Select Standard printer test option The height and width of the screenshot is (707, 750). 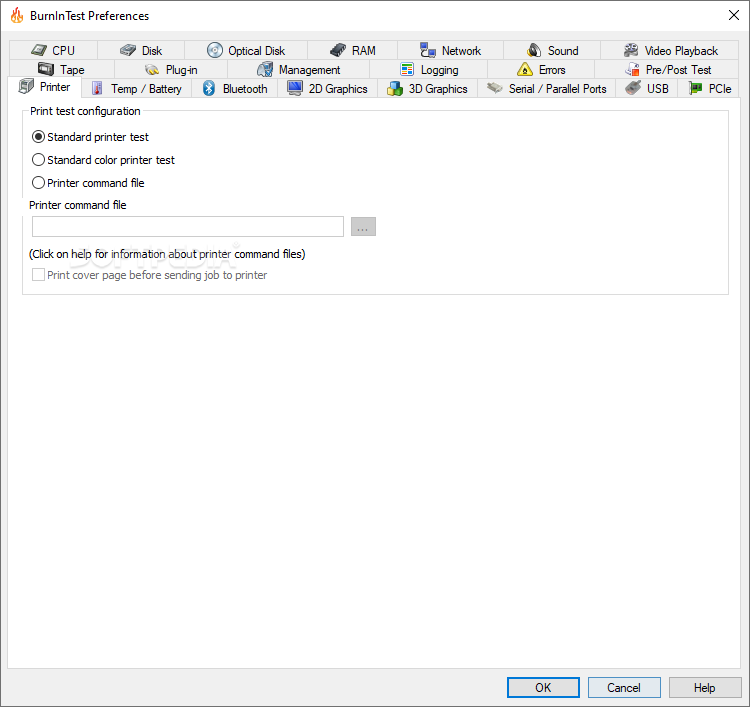(90, 137)
